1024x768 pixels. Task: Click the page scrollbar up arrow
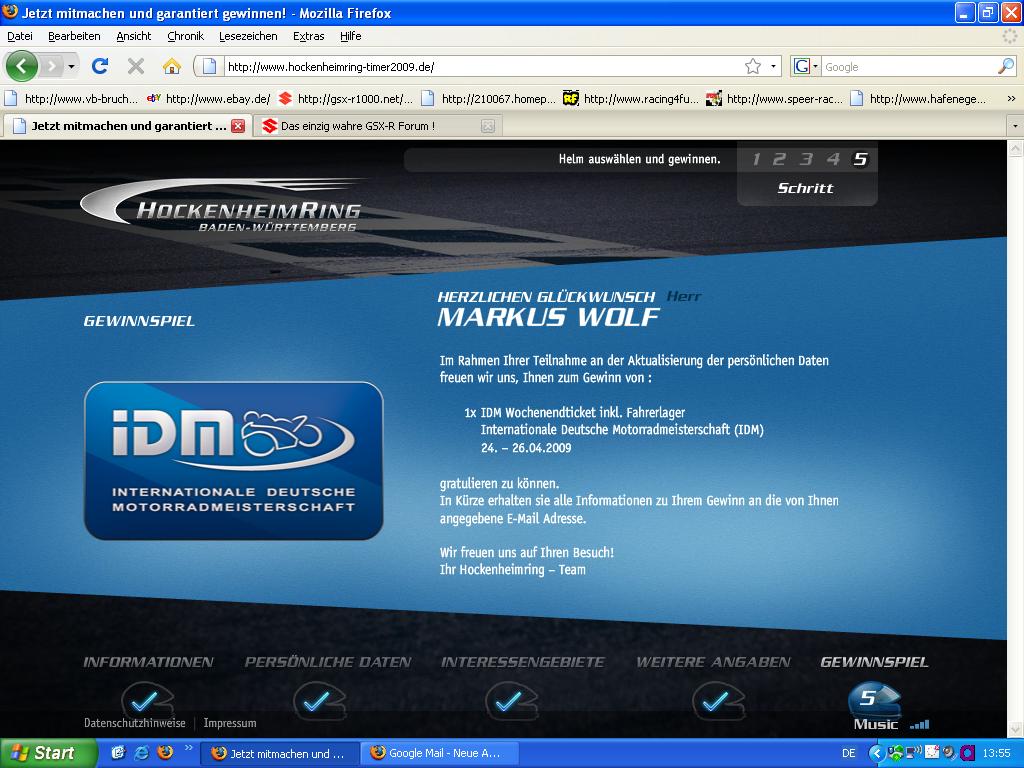(x=1016, y=149)
